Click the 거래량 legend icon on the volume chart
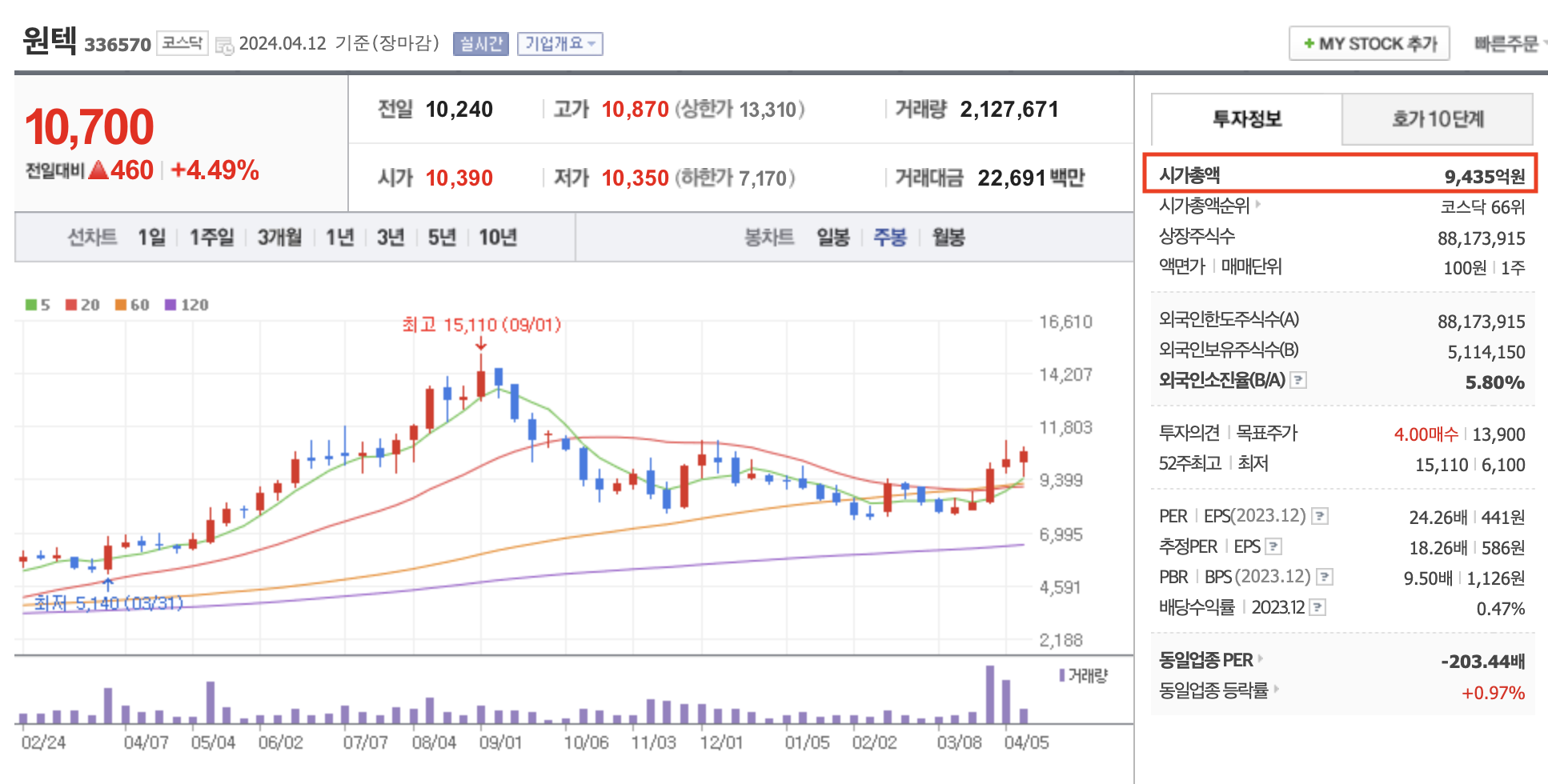Screen dimensions: 1548x784 (1061, 676)
